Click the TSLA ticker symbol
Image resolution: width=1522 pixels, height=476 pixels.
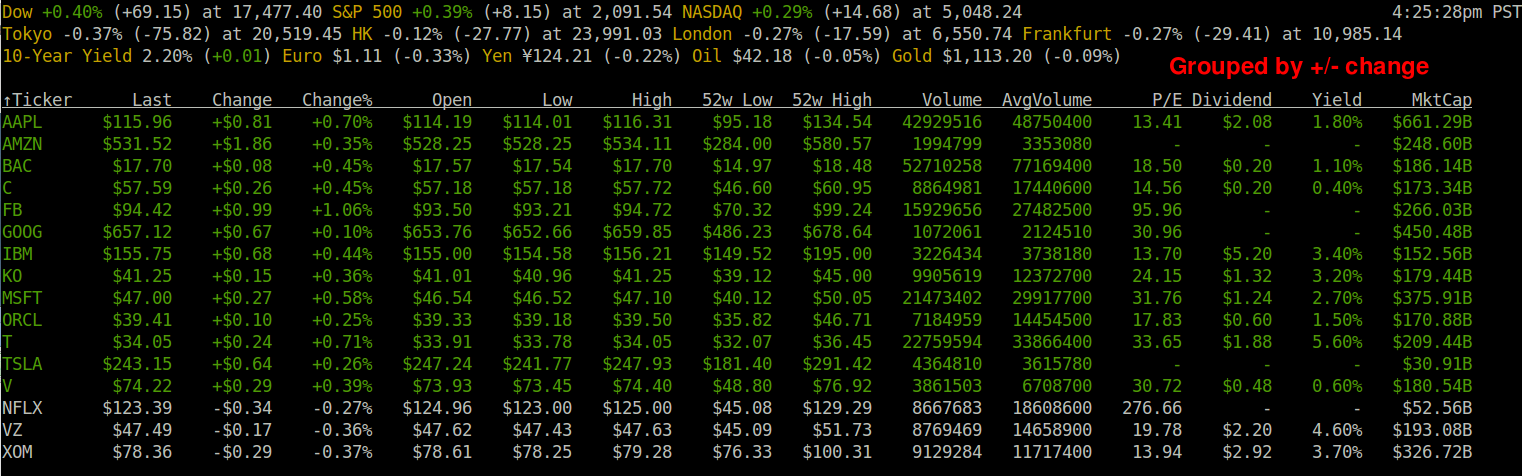(x=22, y=364)
